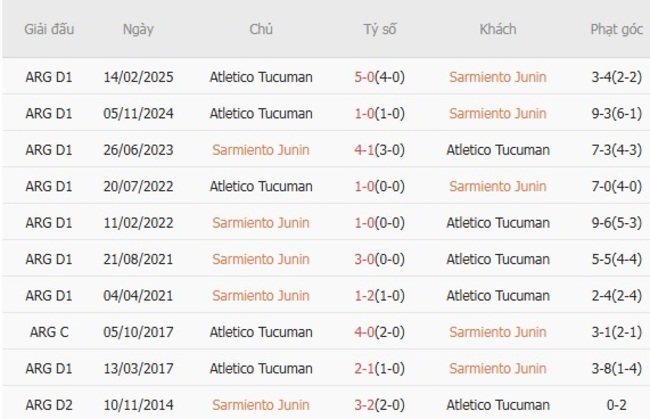Select the Khách column header

[498, 29]
